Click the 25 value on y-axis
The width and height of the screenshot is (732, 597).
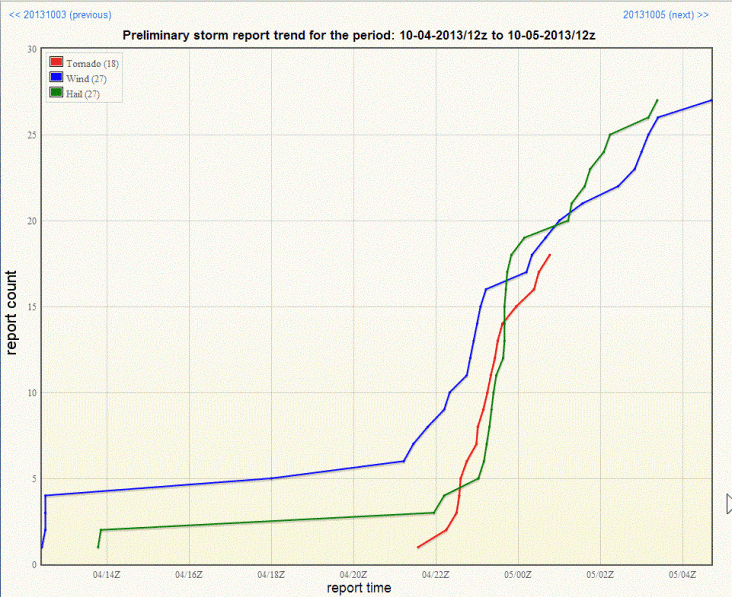32,135
